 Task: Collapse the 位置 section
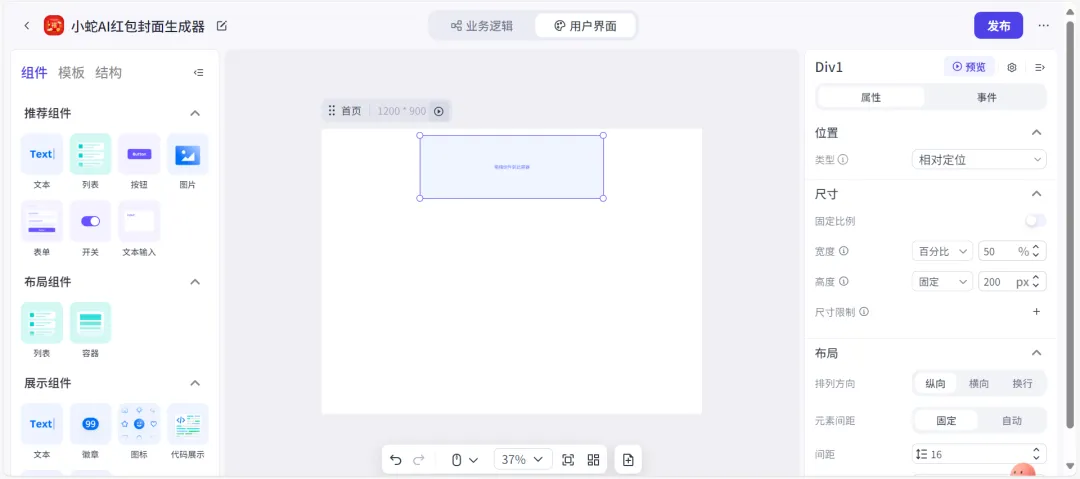(x=1036, y=132)
